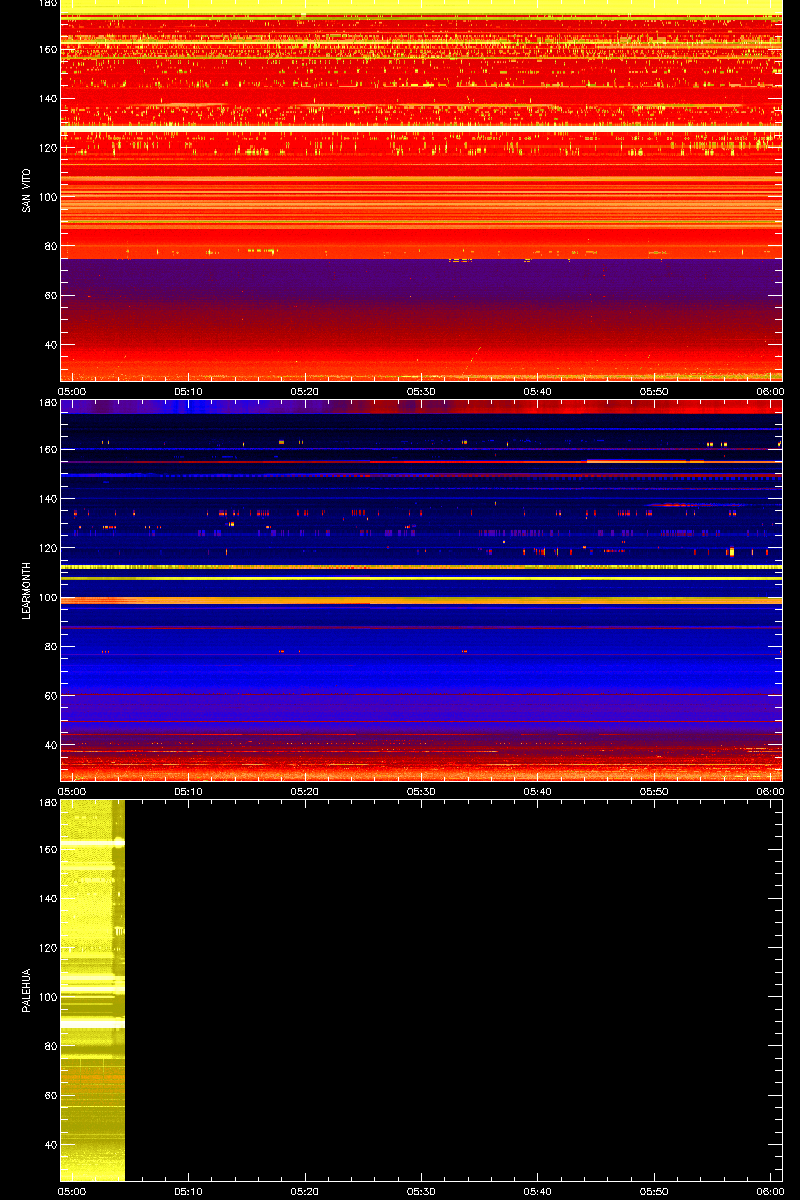The image size is (800, 1200).
Task: Click the 120 tick on Learmonth axis
Action: [47, 547]
